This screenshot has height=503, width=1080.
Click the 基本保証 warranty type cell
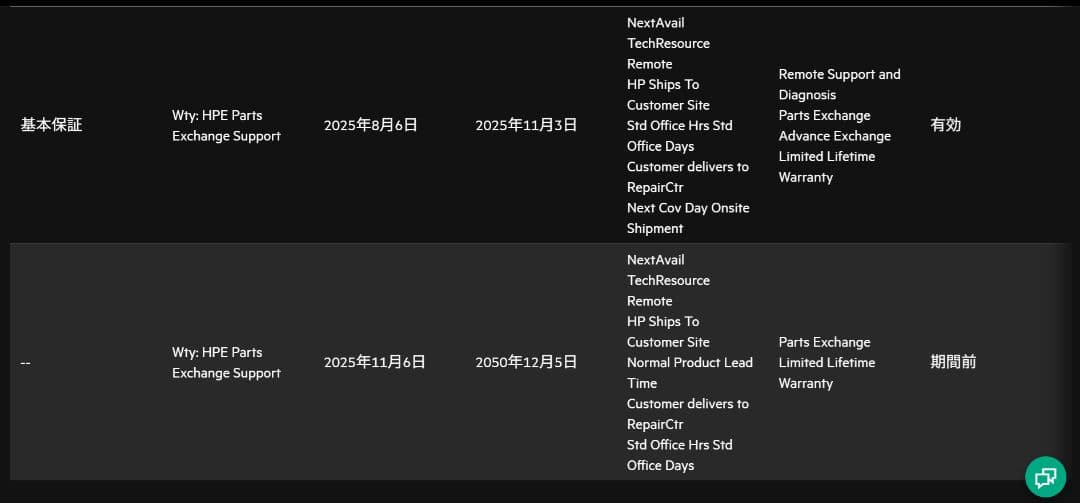(x=51, y=126)
